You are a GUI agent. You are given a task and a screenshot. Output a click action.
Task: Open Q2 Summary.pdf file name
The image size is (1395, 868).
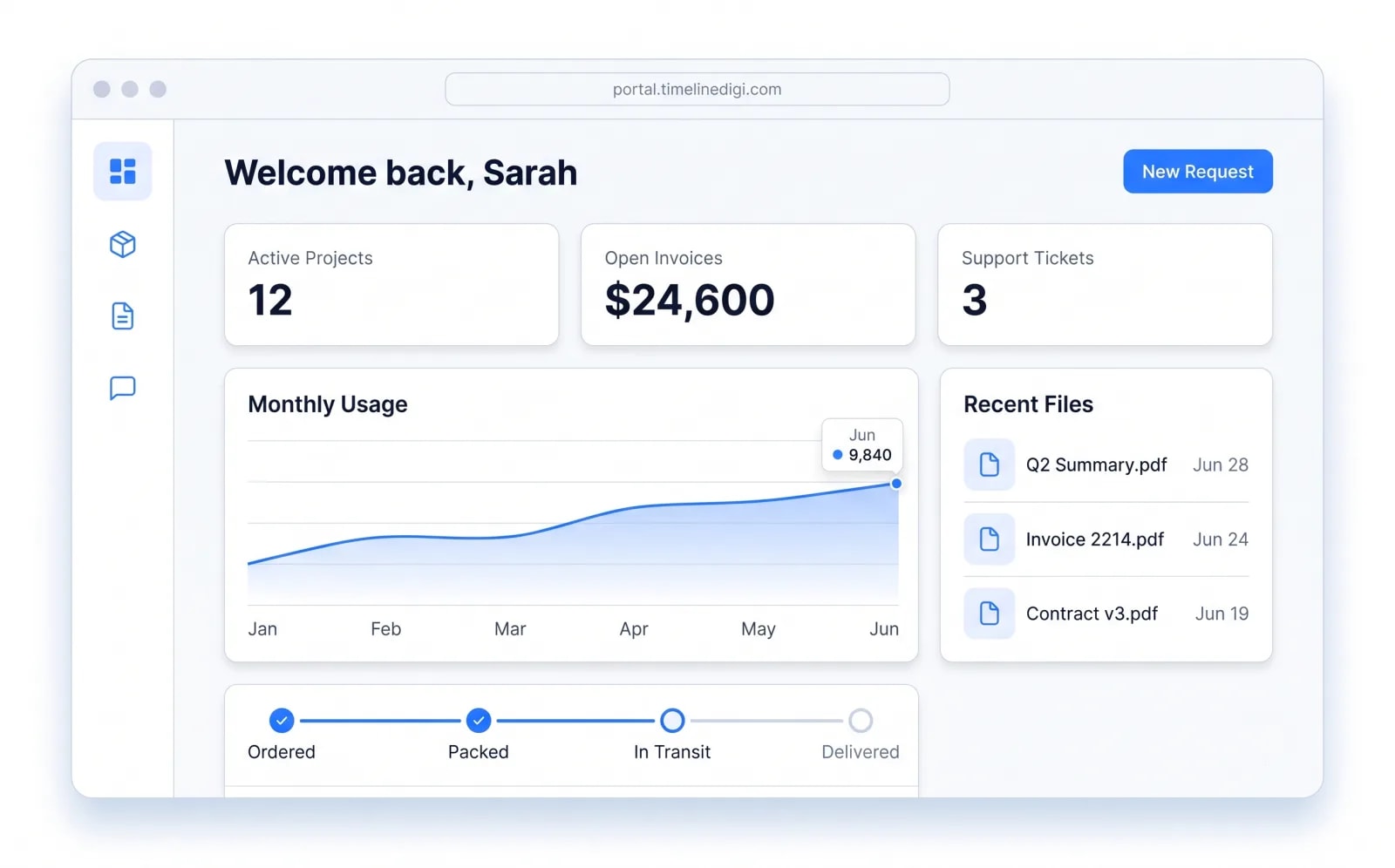pos(1096,465)
